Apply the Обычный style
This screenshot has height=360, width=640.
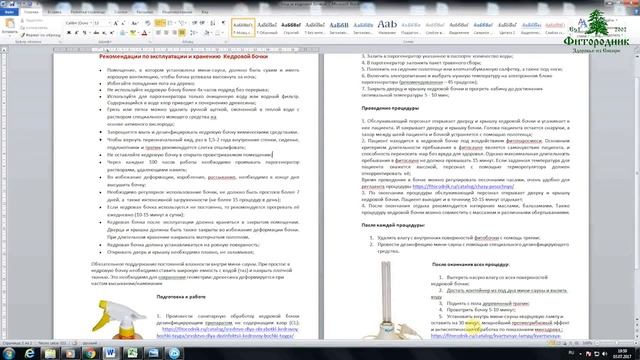coord(267,27)
